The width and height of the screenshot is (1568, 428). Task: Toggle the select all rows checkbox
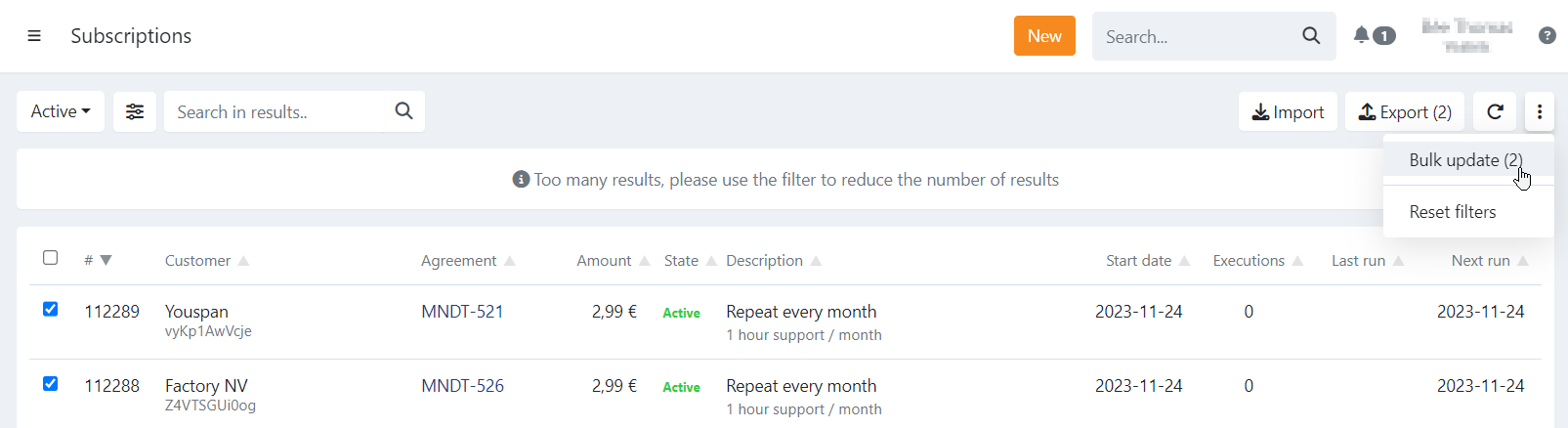coord(51,258)
